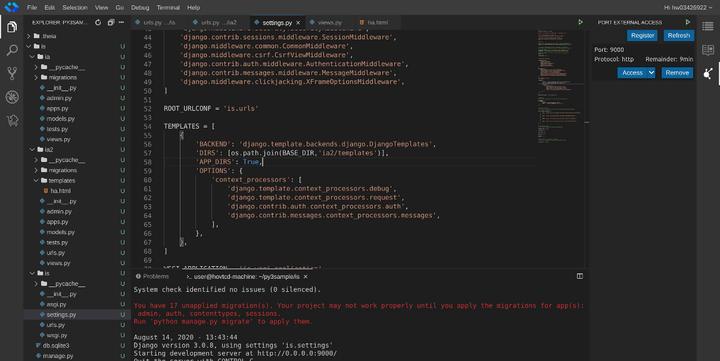Open the Hi hw03426922 user dropdown
The width and height of the screenshot is (720, 361).
[688, 7]
